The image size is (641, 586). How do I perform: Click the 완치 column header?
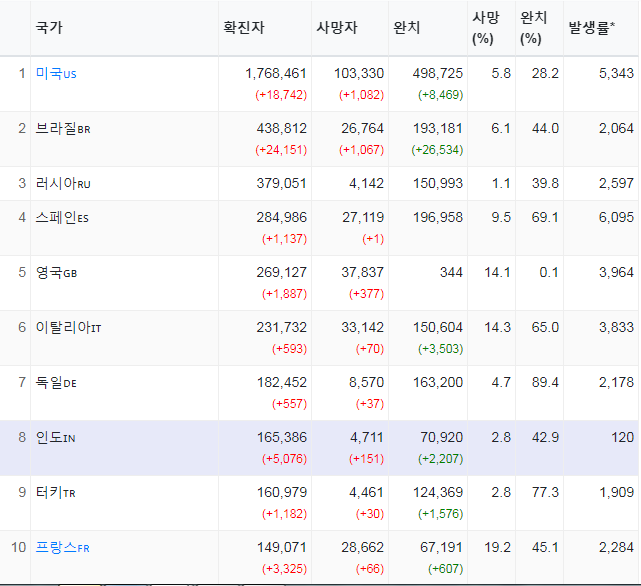coord(406,28)
